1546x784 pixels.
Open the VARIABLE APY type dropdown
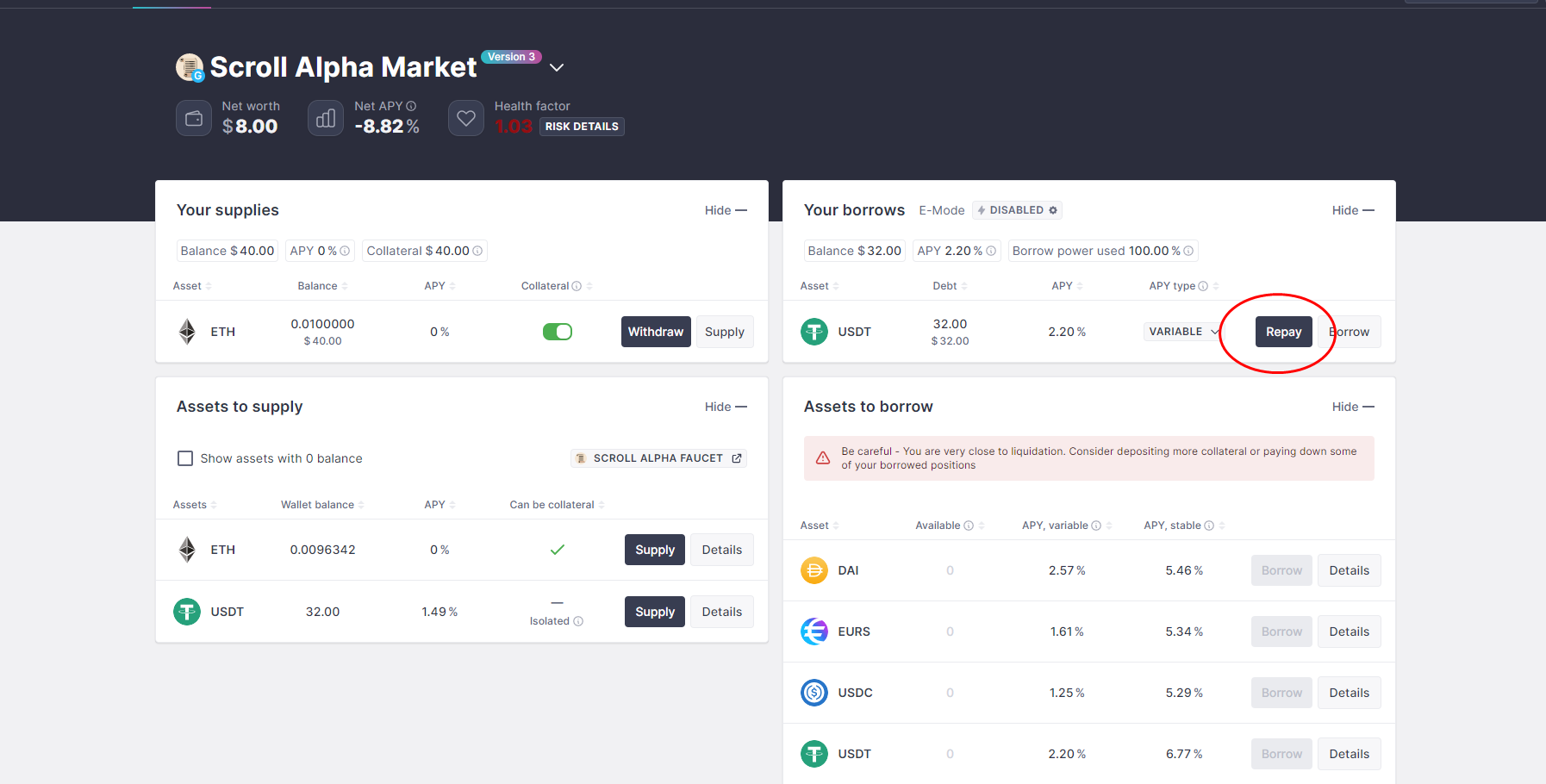pyautogui.click(x=1183, y=332)
